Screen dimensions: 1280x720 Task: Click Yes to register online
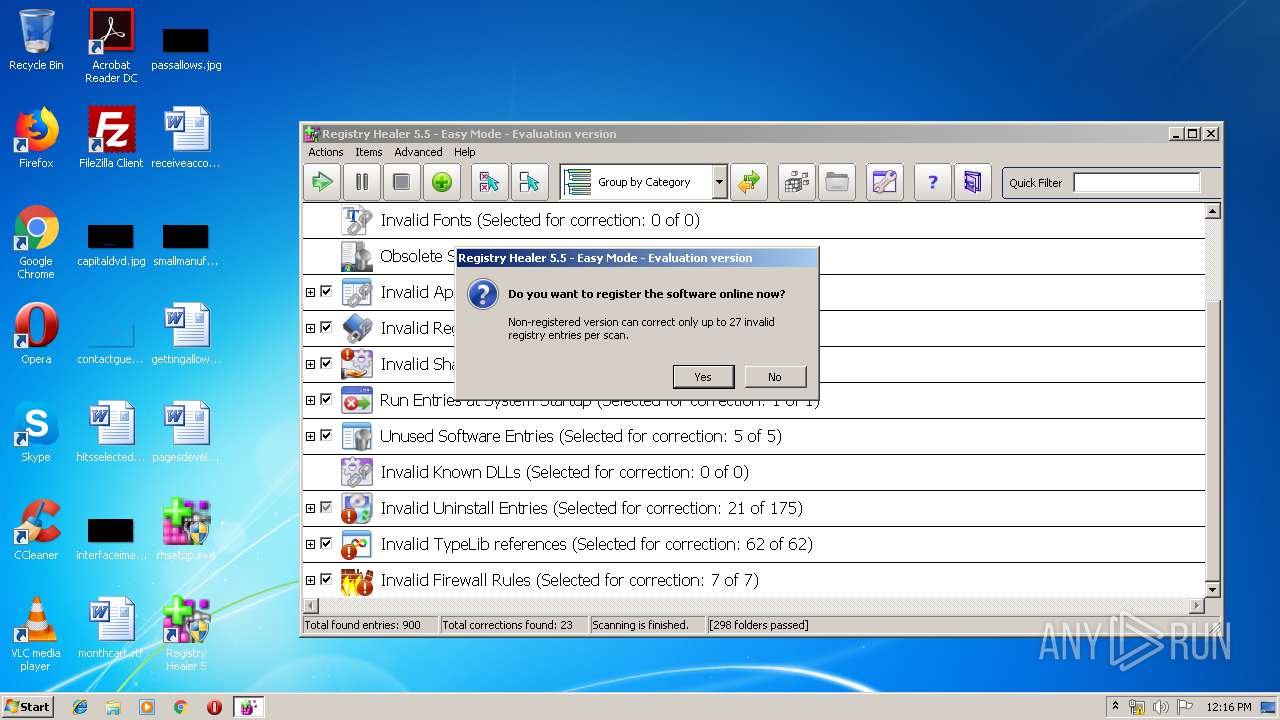tap(703, 376)
